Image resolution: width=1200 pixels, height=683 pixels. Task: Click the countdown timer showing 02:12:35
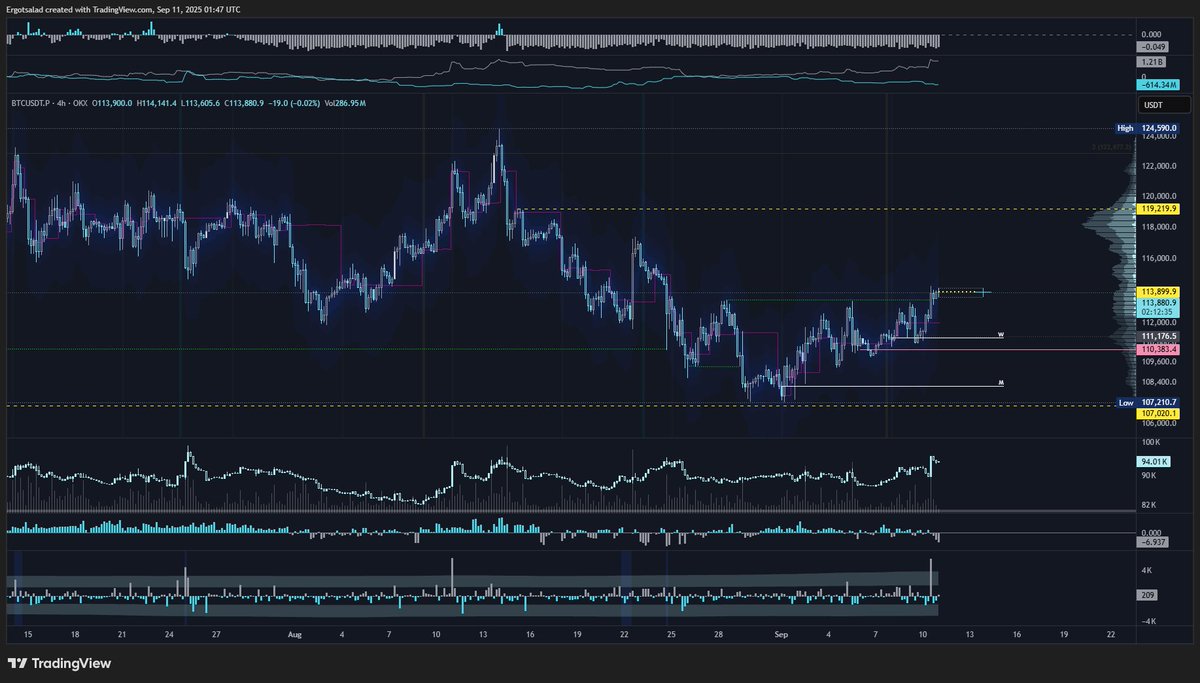click(1156, 310)
